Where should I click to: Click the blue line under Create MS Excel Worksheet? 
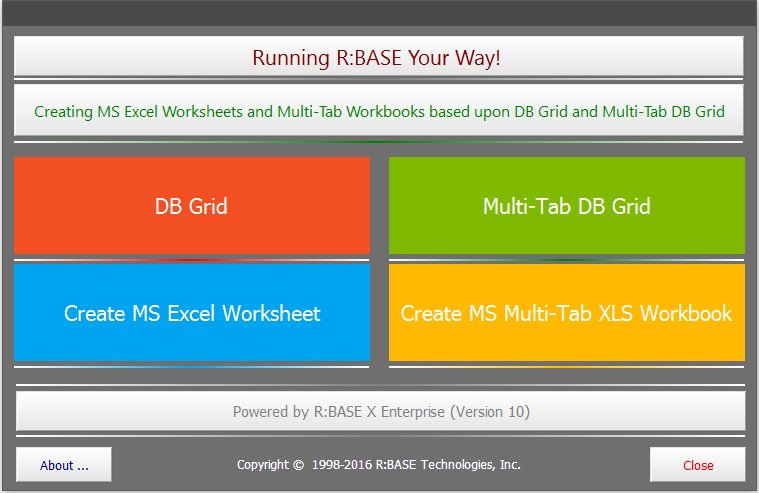191,367
